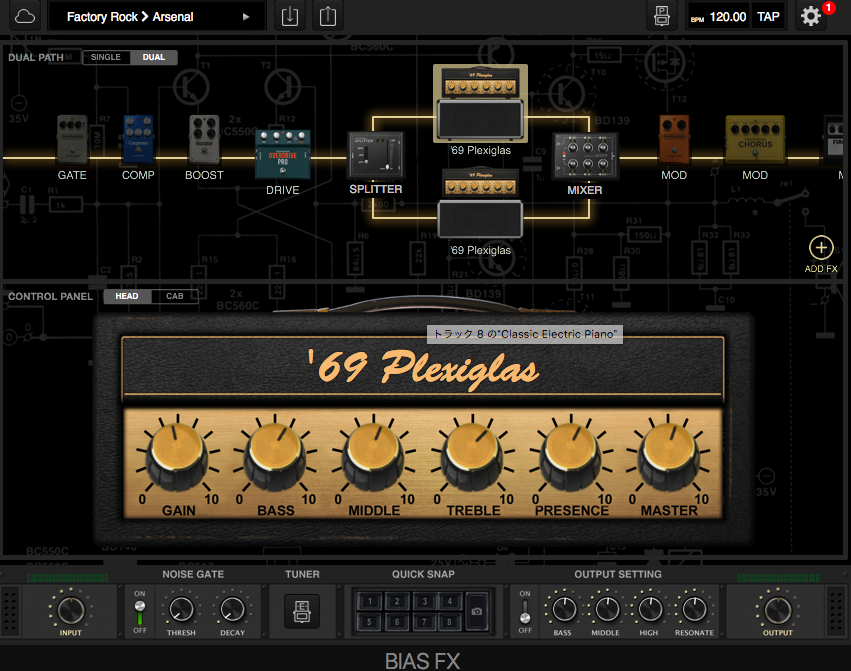The height and width of the screenshot is (671, 851).
Task: Open the Factory Rock > Arsenal preset menu
Action: click(157, 17)
